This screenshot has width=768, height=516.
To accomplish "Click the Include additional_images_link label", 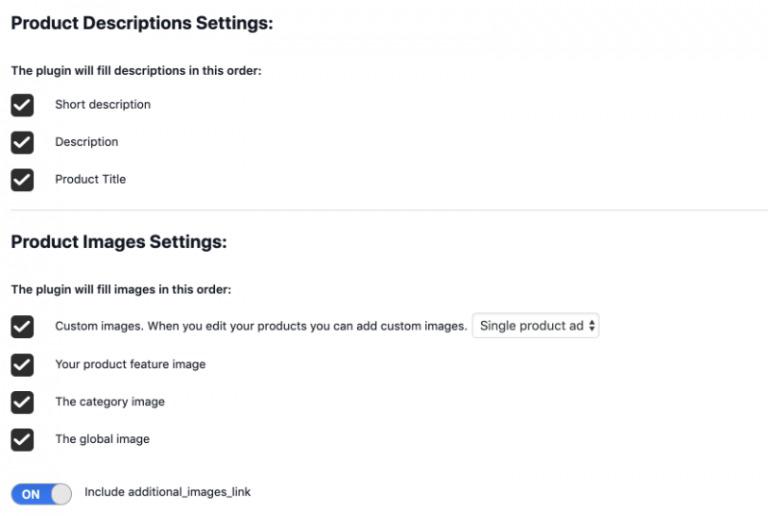I will [x=167, y=493].
